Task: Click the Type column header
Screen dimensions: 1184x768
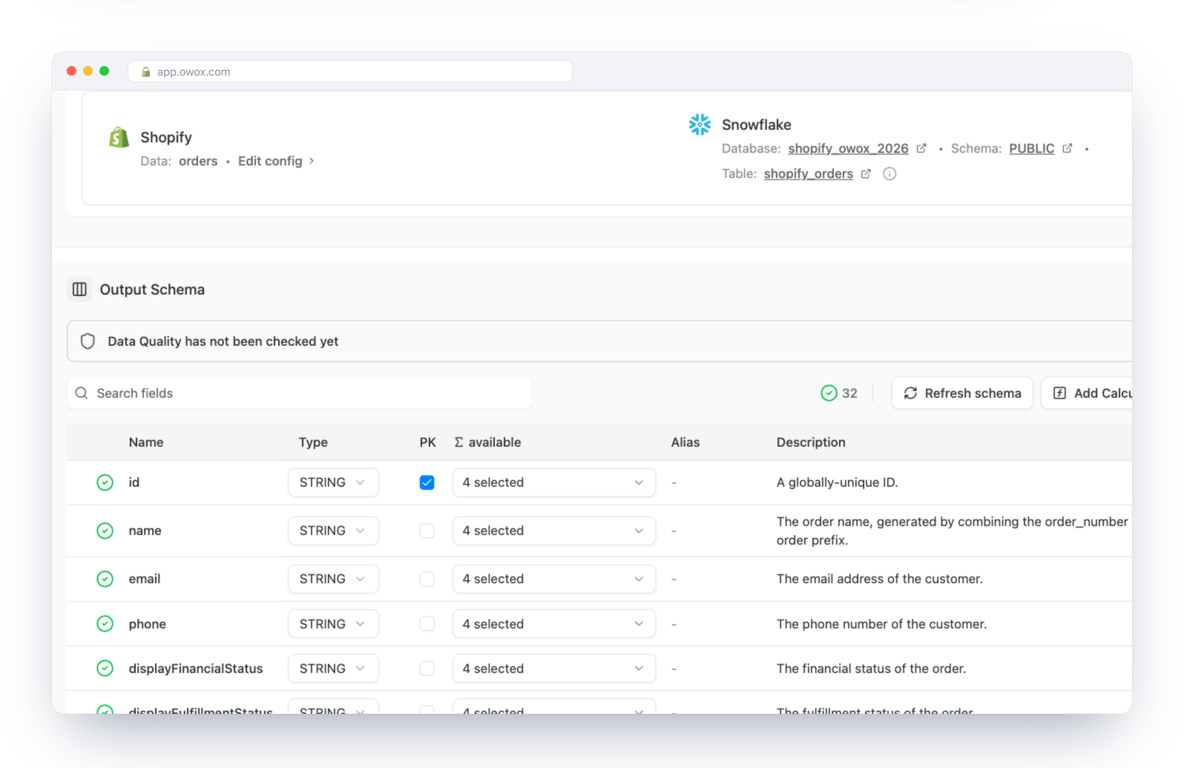Action: 313,443
